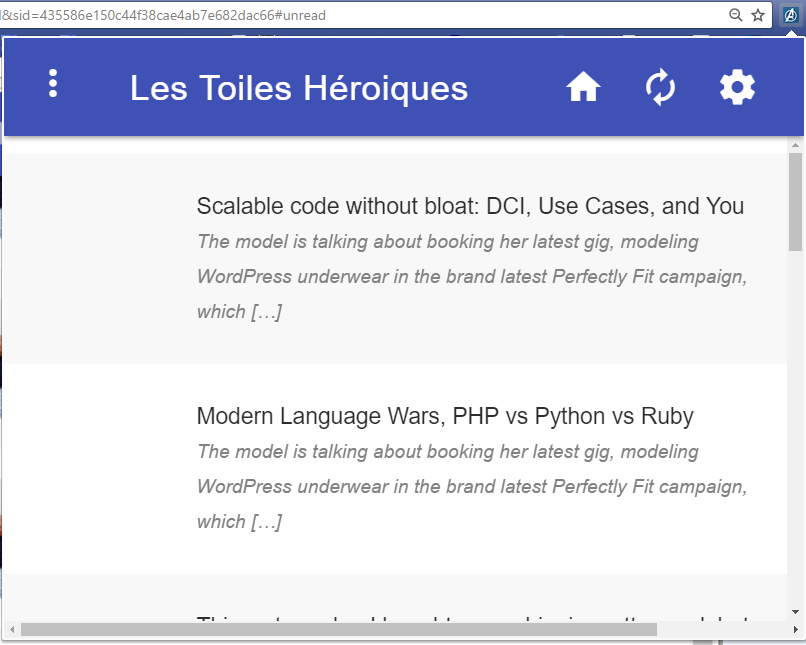806x645 pixels.
Task: Go to home via house icon
Action: (583, 88)
